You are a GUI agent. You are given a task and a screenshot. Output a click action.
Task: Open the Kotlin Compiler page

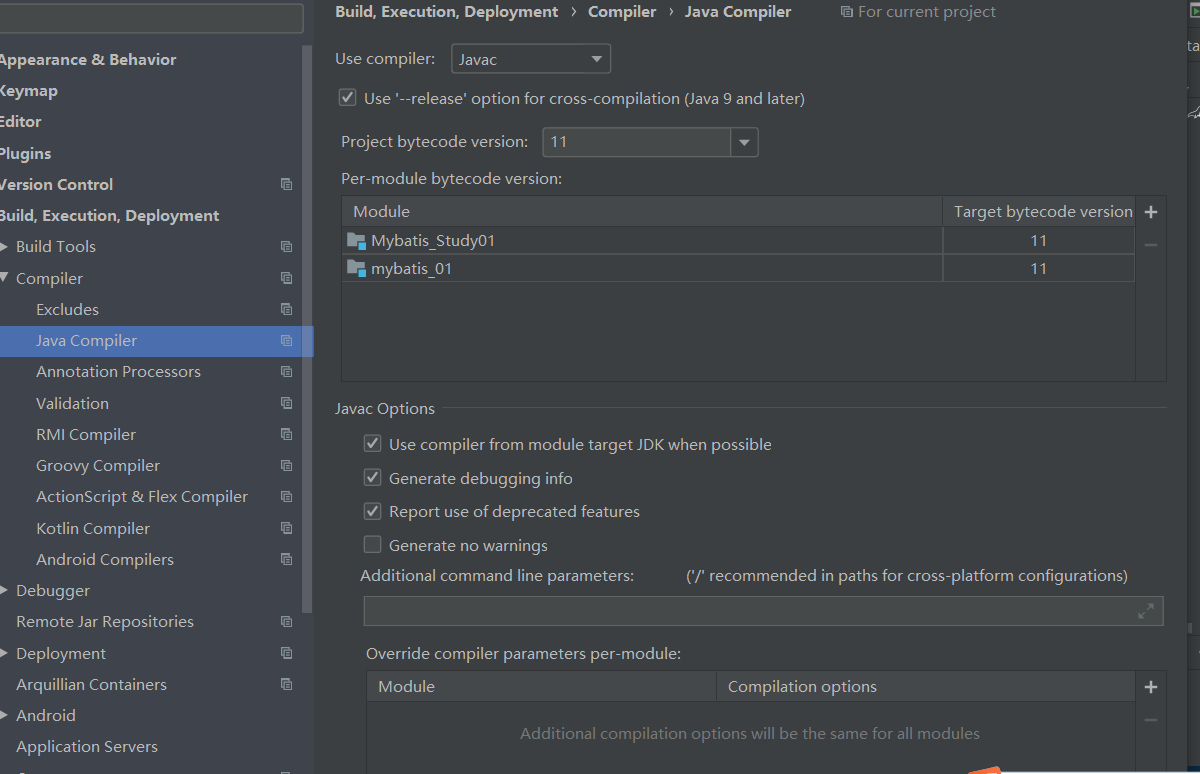tap(93, 528)
